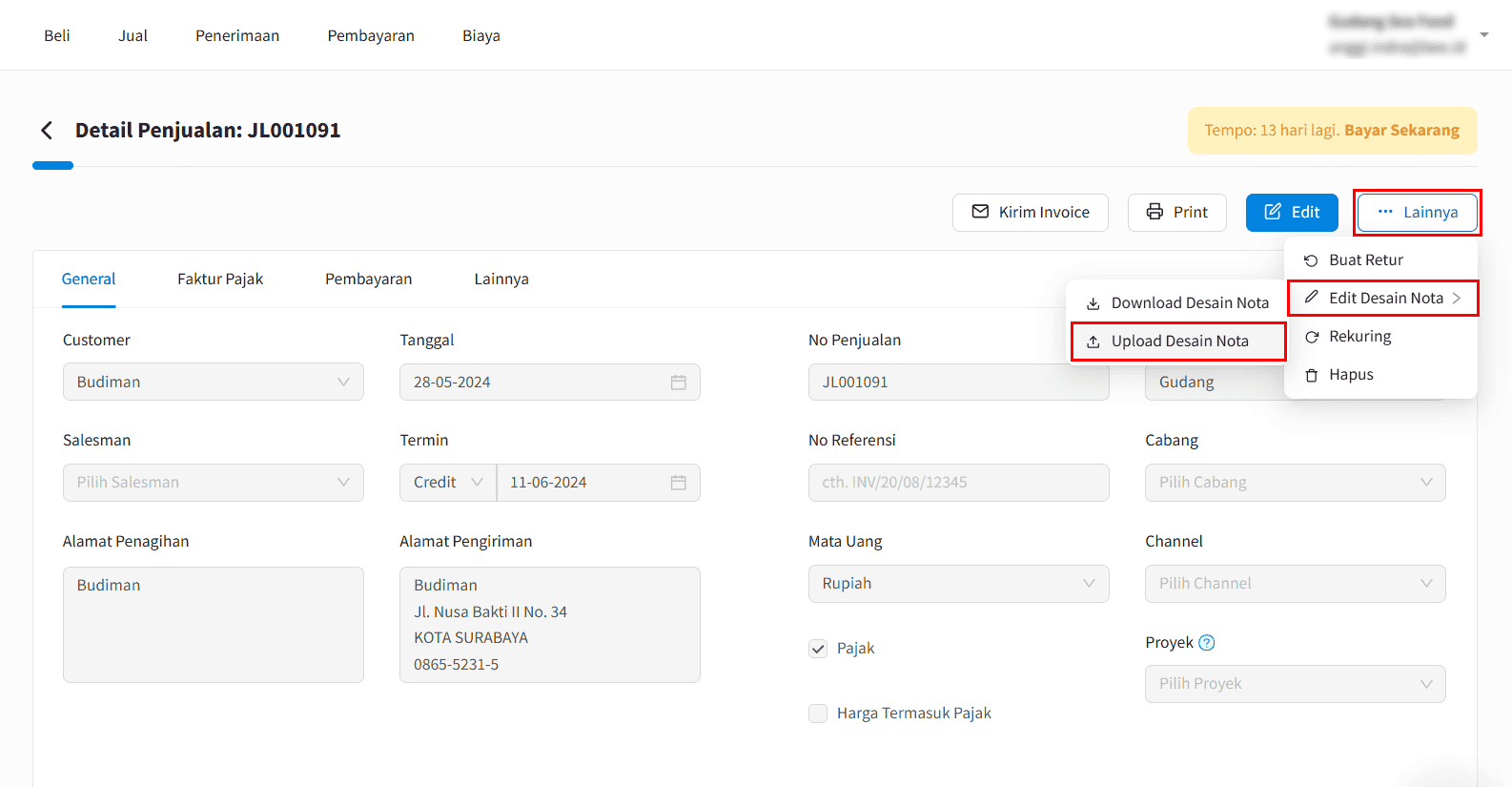Click the No Referensi input field
This screenshot has height=787, width=1512.
(x=958, y=483)
